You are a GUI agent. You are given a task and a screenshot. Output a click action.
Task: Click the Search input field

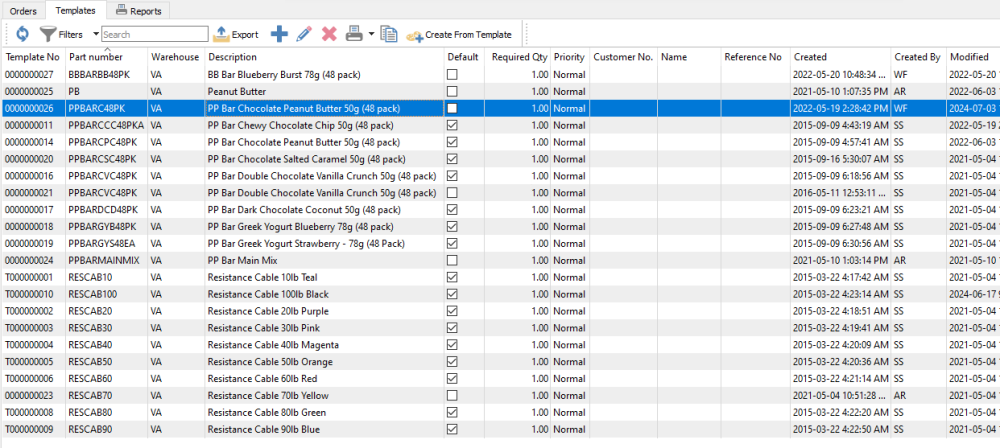point(155,34)
